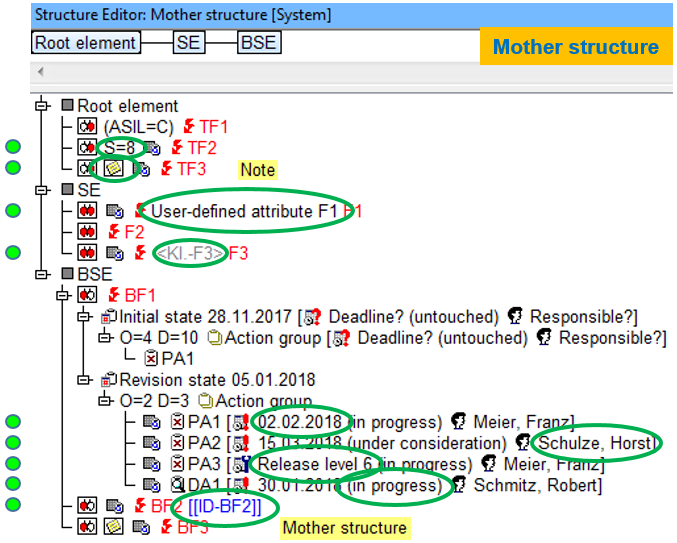
Task: Click the Initial state 28.11.2017 icon
Action: tap(109, 317)
